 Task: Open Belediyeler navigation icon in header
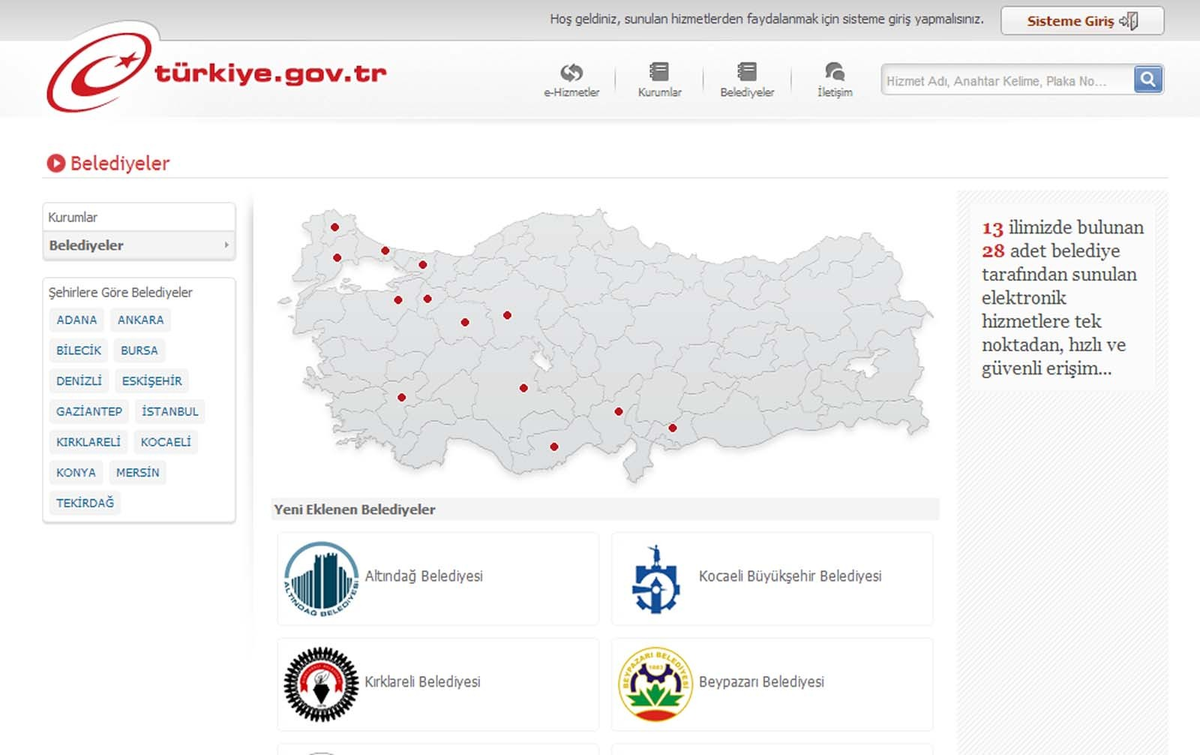[x=747, y=71]
